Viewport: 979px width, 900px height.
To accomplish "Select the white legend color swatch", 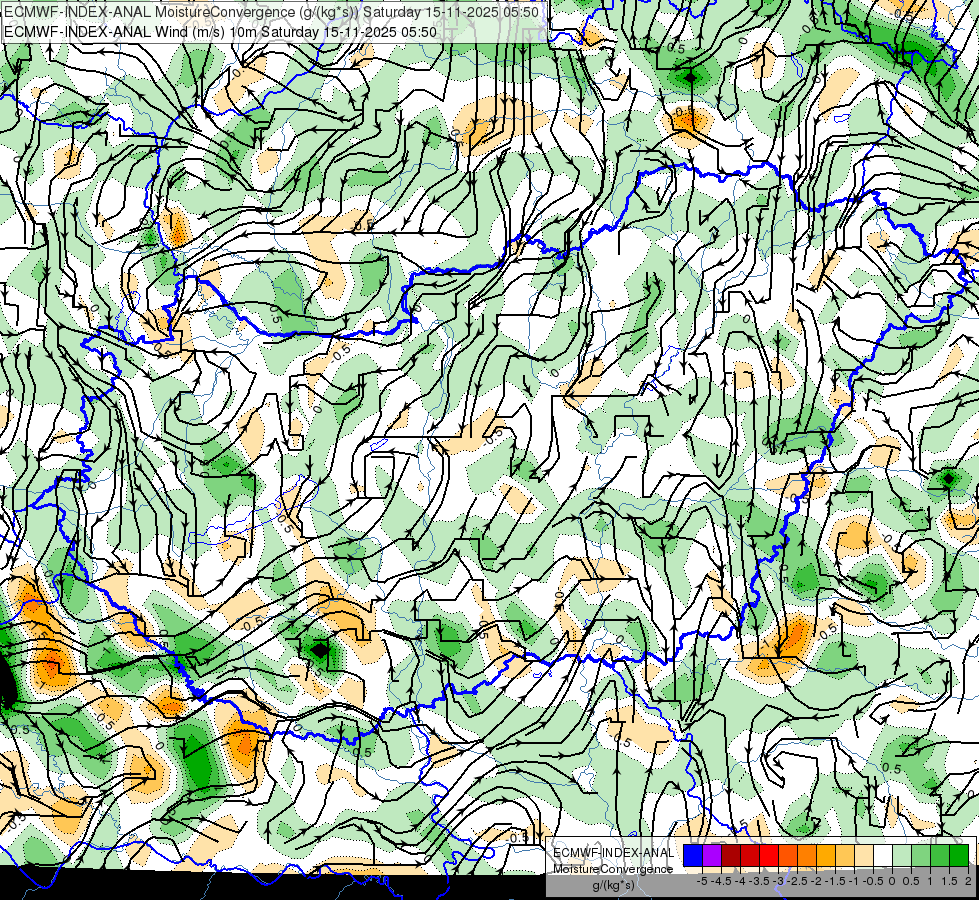I will point(883,855).
